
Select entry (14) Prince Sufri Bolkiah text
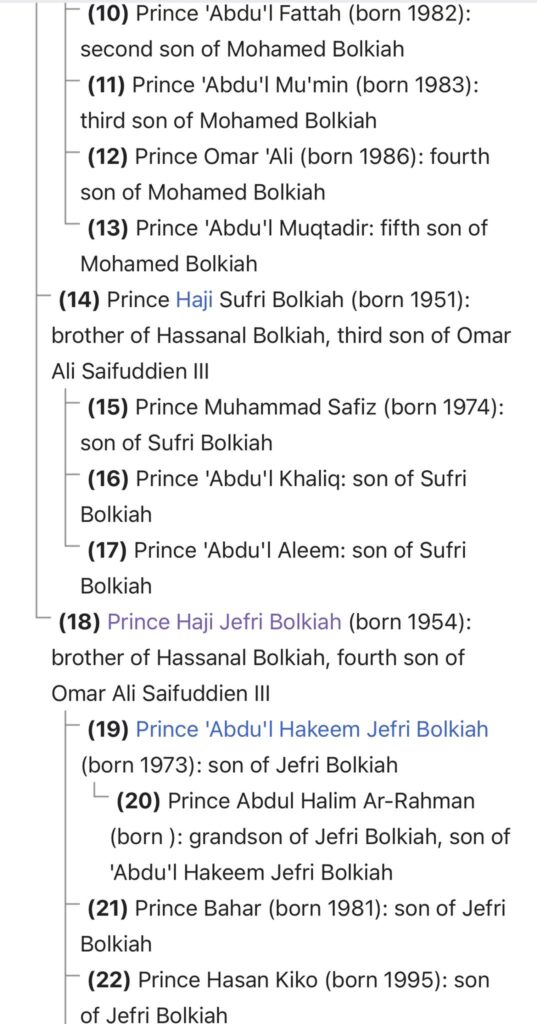point(281,336)
